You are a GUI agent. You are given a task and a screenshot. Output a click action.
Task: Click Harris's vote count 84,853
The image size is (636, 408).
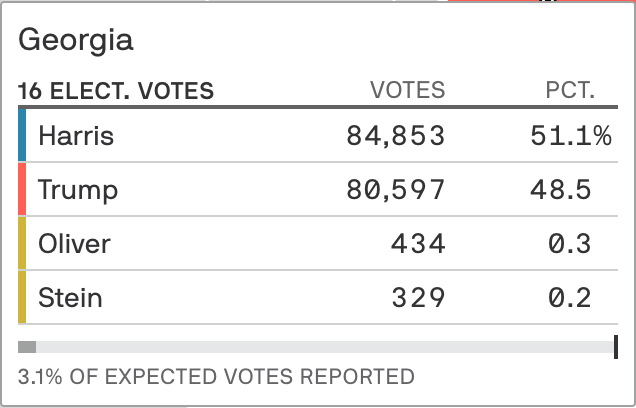pyautogui.click(x=395, y=135)
